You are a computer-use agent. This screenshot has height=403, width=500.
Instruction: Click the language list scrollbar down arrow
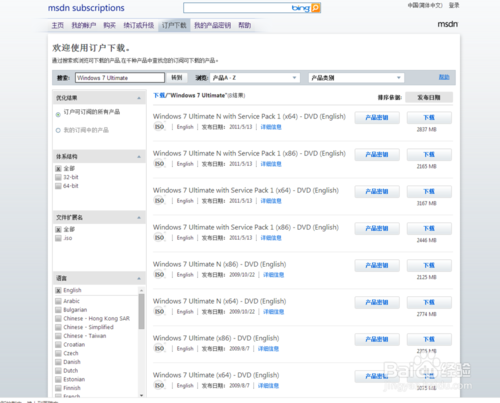(141, 395)
